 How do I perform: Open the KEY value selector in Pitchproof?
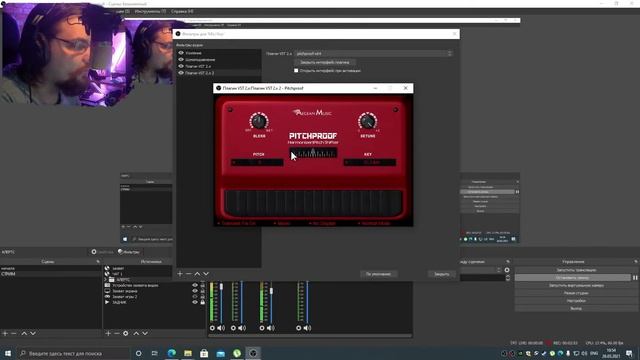370,162
